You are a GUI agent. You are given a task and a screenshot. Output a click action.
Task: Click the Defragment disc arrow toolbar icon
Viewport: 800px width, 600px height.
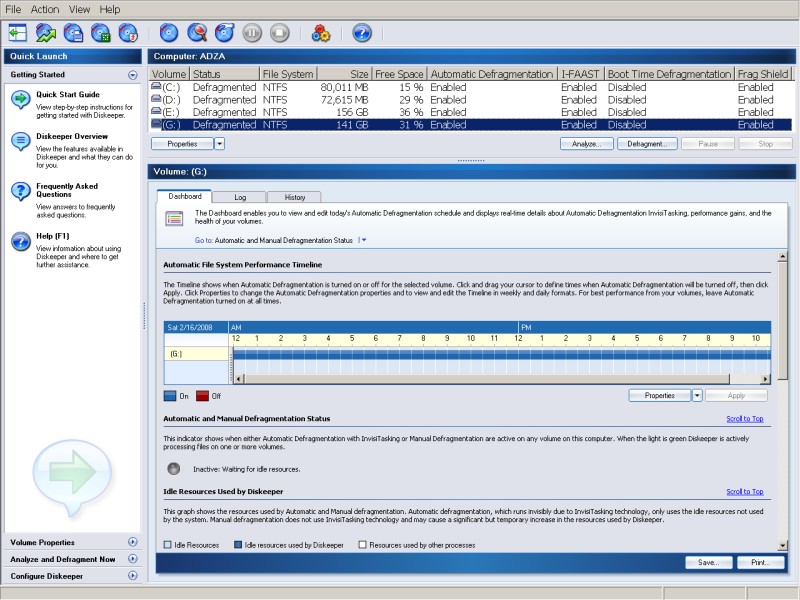[224, 33]
